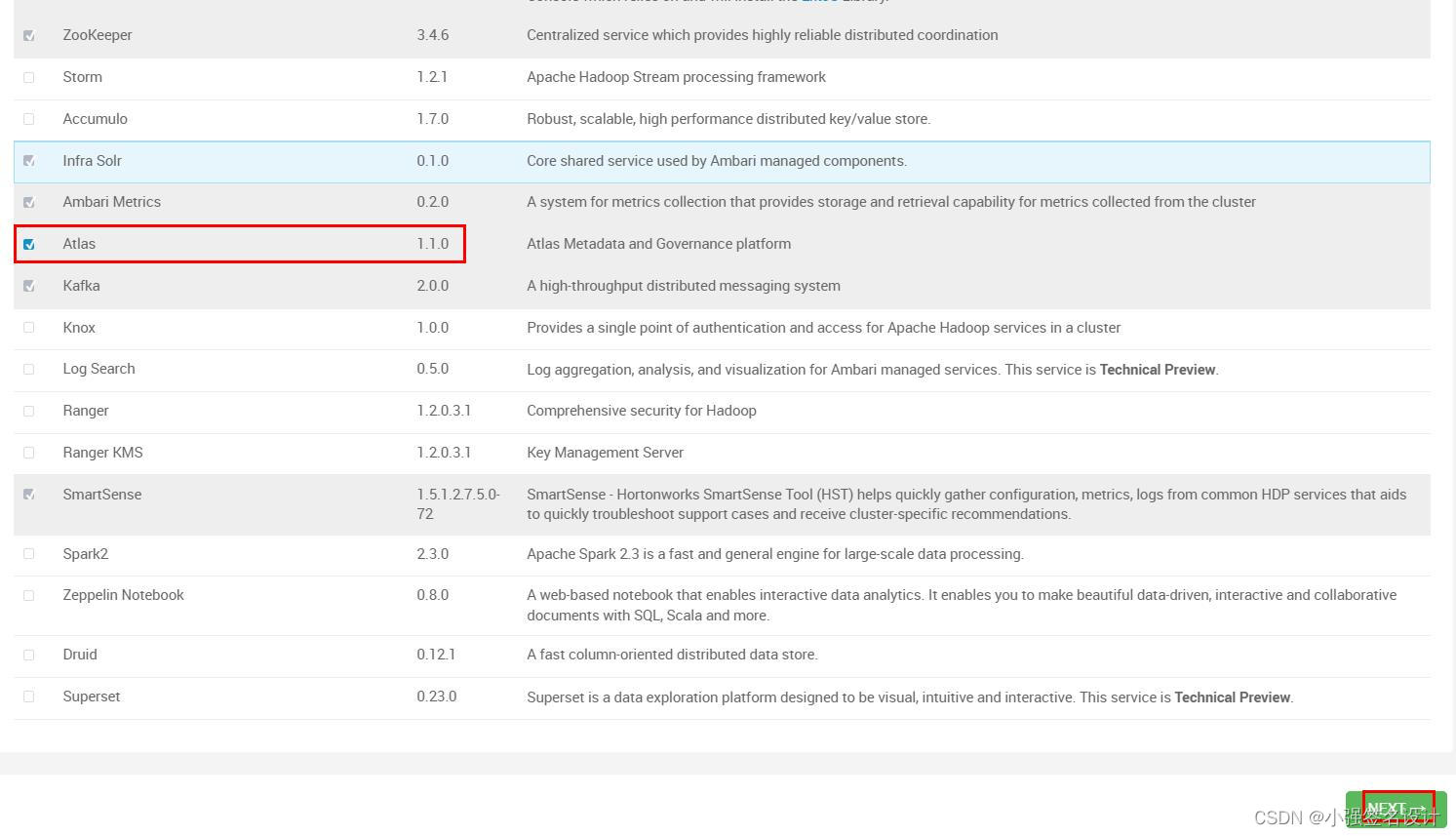Click the Kafka service name
Screen dimensions: 1456x836
coord(82,286)
